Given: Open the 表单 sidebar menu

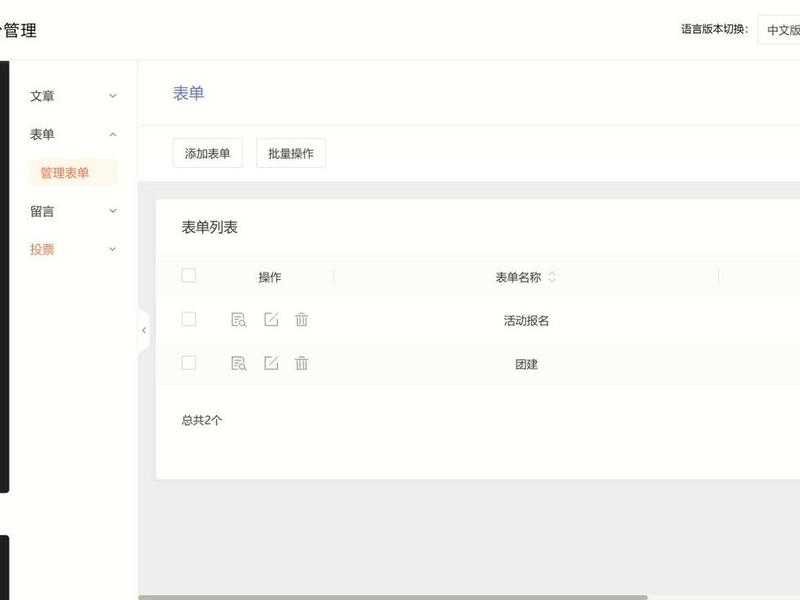Looking at the screenshot, I should [x=73, y=134].
